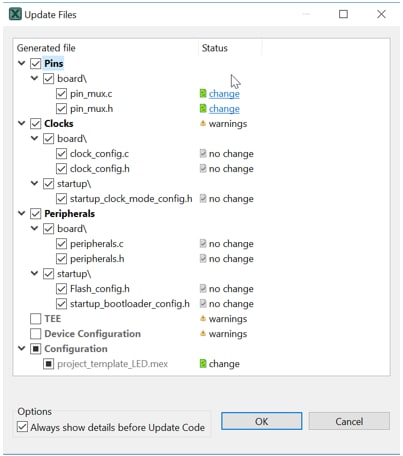Viewport: 403px width, 456px height.
Task: Click the warning icon for Device Configuration
Action: pos(203,333)
